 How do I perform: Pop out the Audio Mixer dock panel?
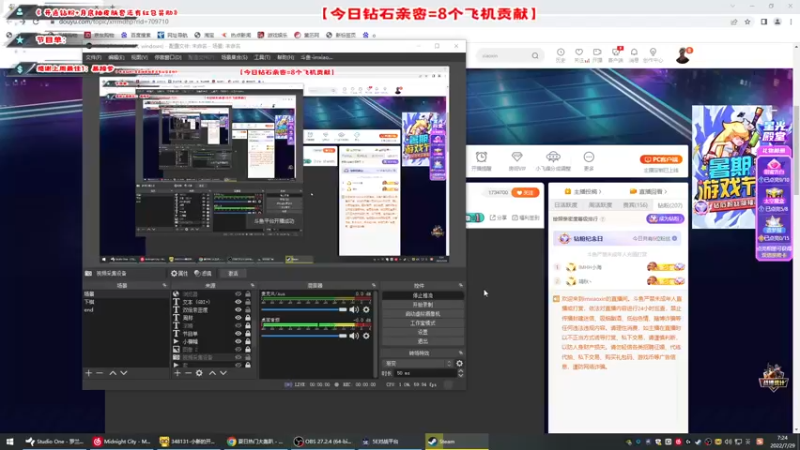coord(373,286)
